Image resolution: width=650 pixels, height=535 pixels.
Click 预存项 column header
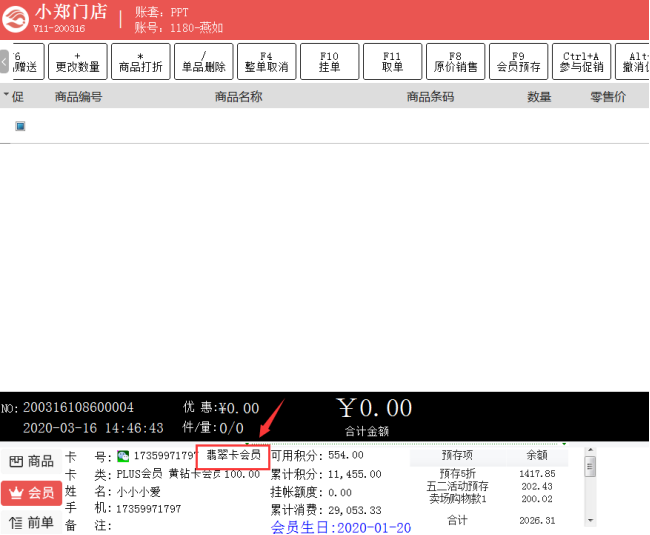(457, 455)
